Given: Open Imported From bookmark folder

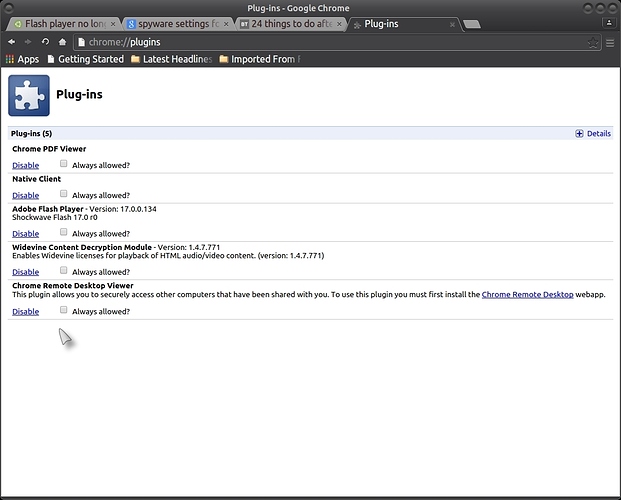Looking at the screenshot, I should (x=260, y=59).
